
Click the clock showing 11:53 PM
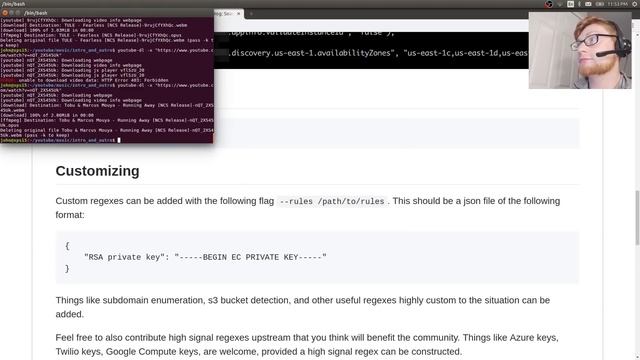coord(617,4)
